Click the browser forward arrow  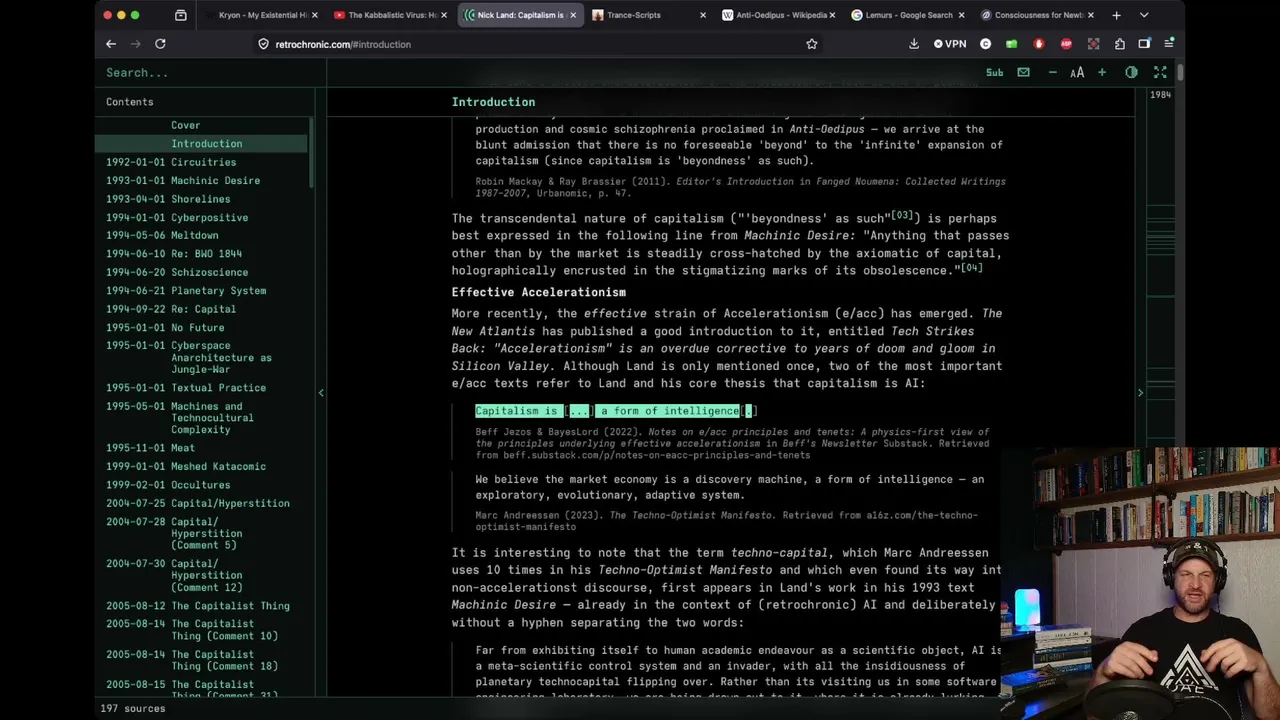[135, 44]
